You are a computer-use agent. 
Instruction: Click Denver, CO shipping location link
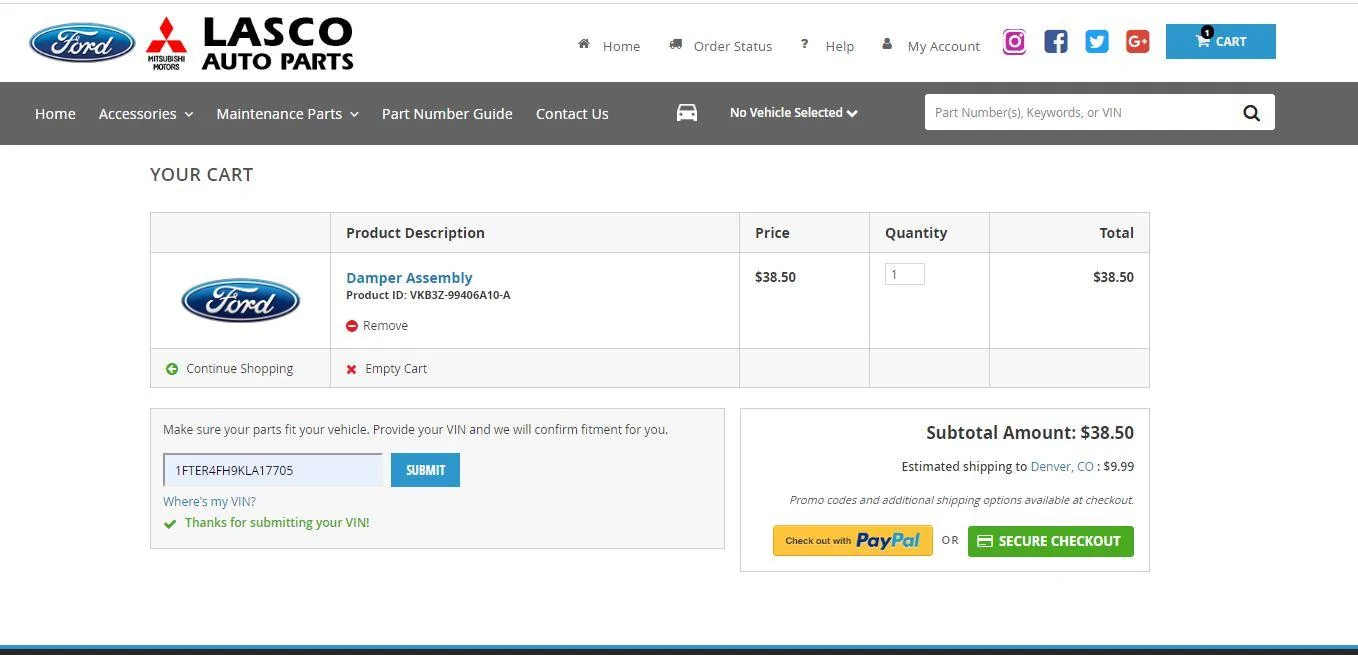[x=1062, y=467]
